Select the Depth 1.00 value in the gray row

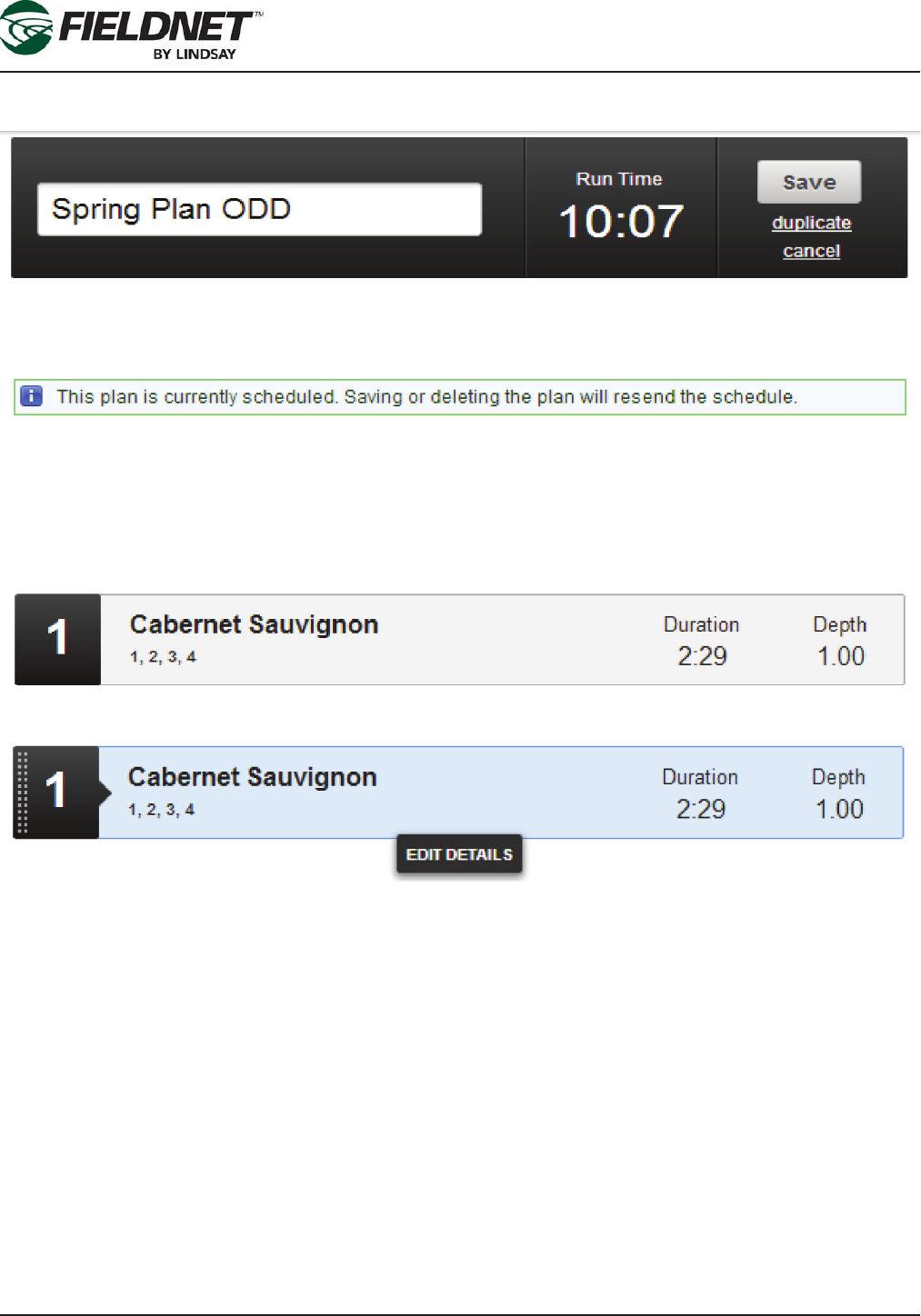click(840, 656)
